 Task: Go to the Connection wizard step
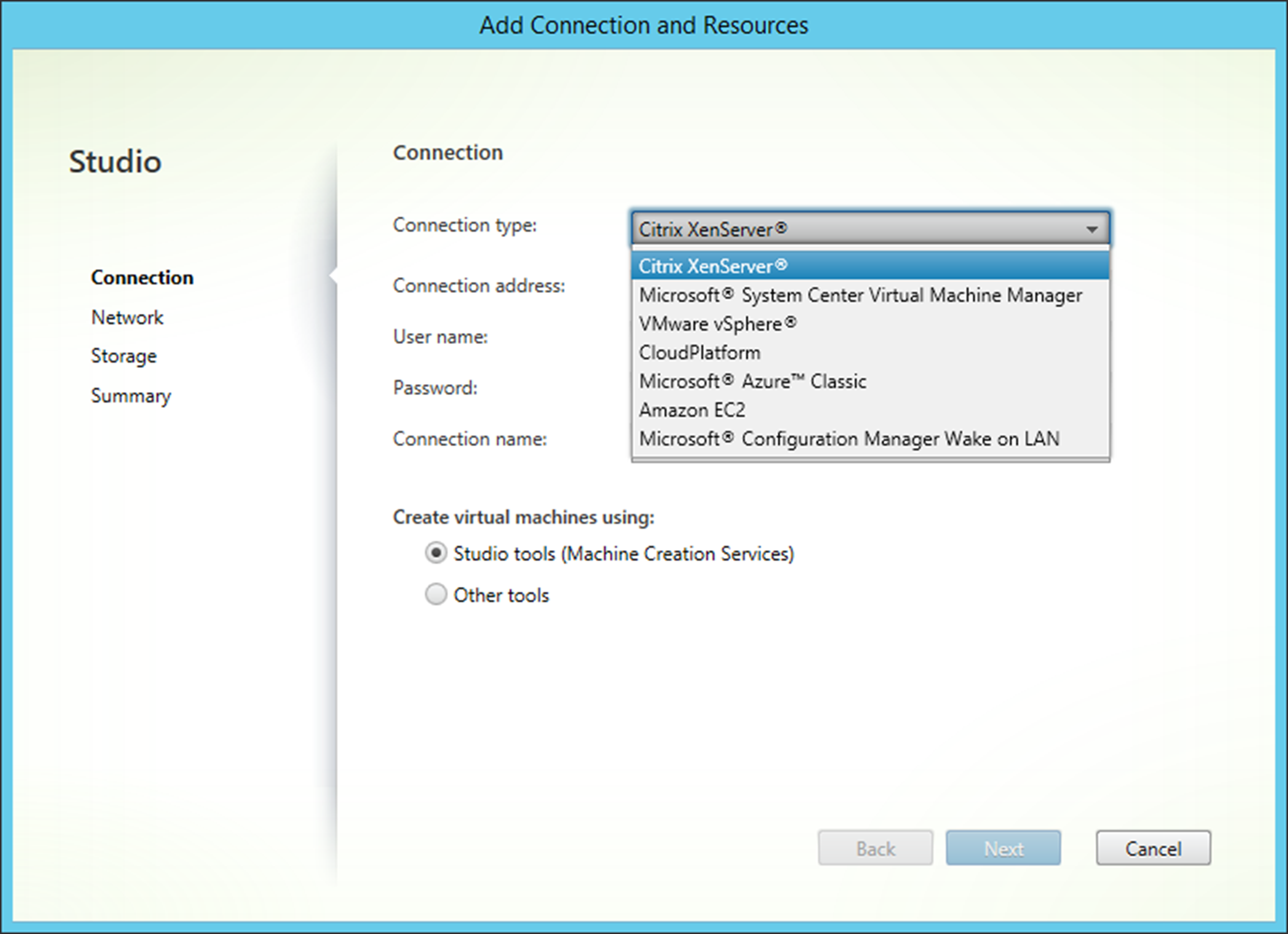143,277
